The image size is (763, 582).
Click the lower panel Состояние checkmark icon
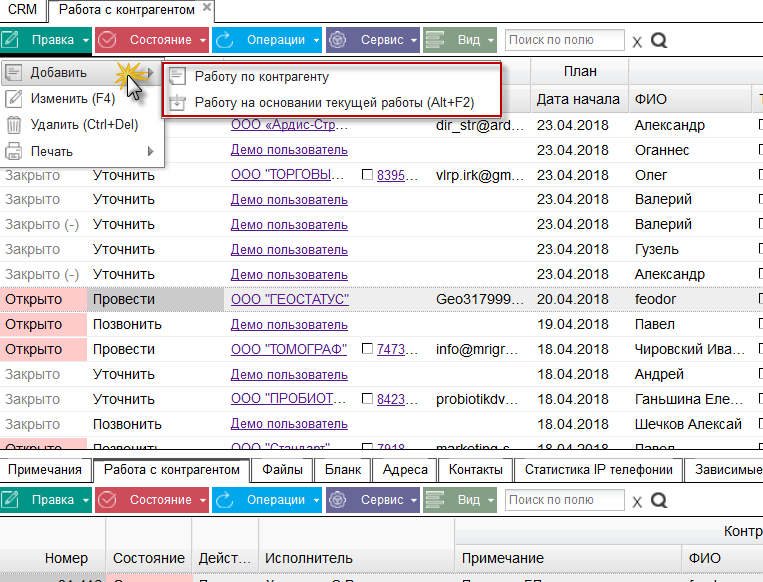coord(107,500)
